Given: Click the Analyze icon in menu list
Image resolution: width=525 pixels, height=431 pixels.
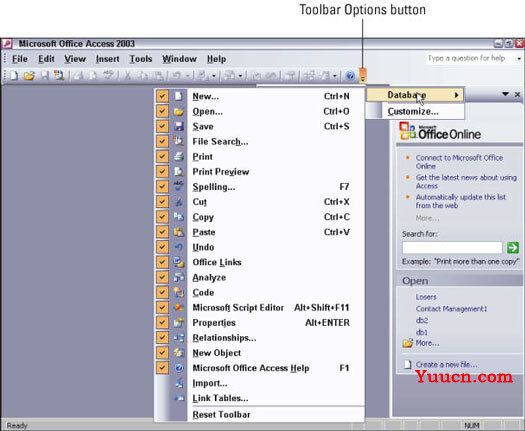Looking at the screenshot, I should pyautogui.click(x=179, y=277).
